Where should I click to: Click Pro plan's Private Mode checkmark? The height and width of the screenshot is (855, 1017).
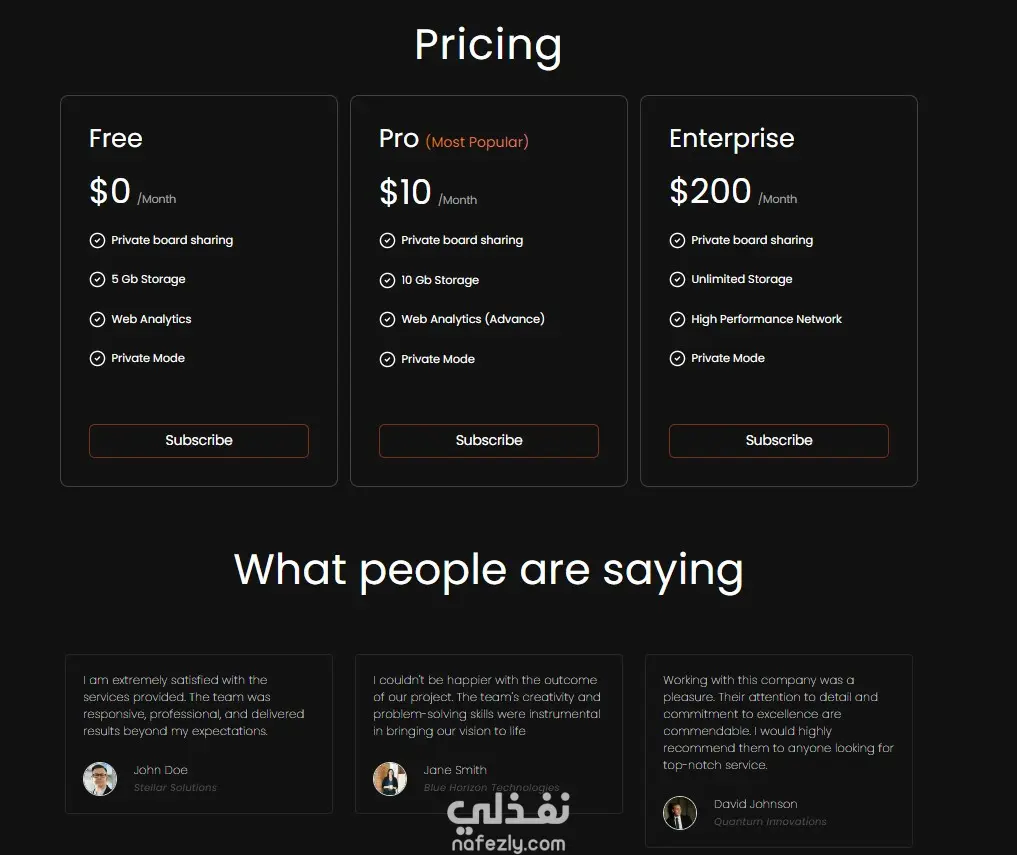point(387,359)
